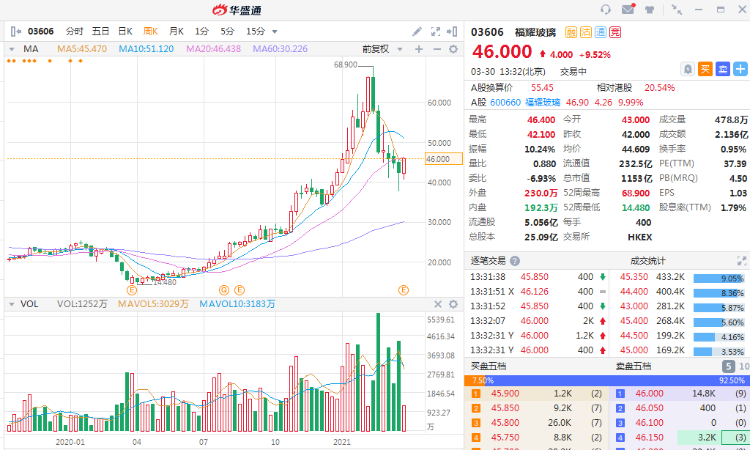Click the Q event marker on chart

(x=224, y=290)
